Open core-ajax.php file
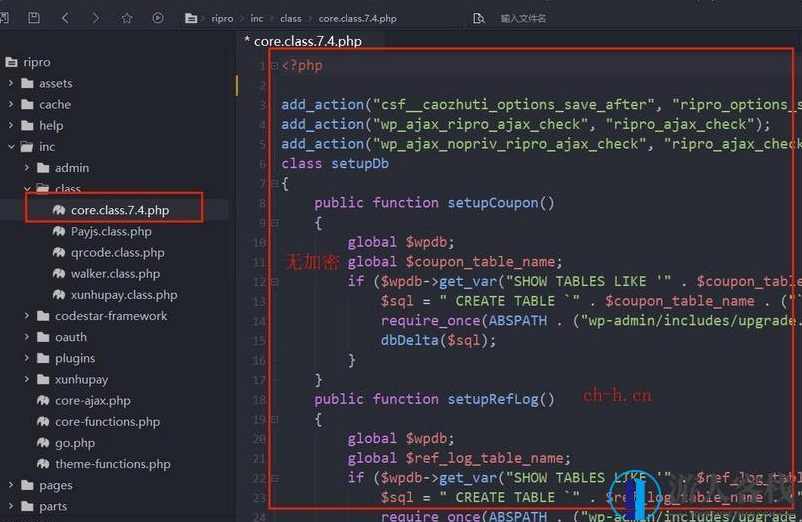The width and height of the screenshot is (802, 522). (x=93, y=400)
